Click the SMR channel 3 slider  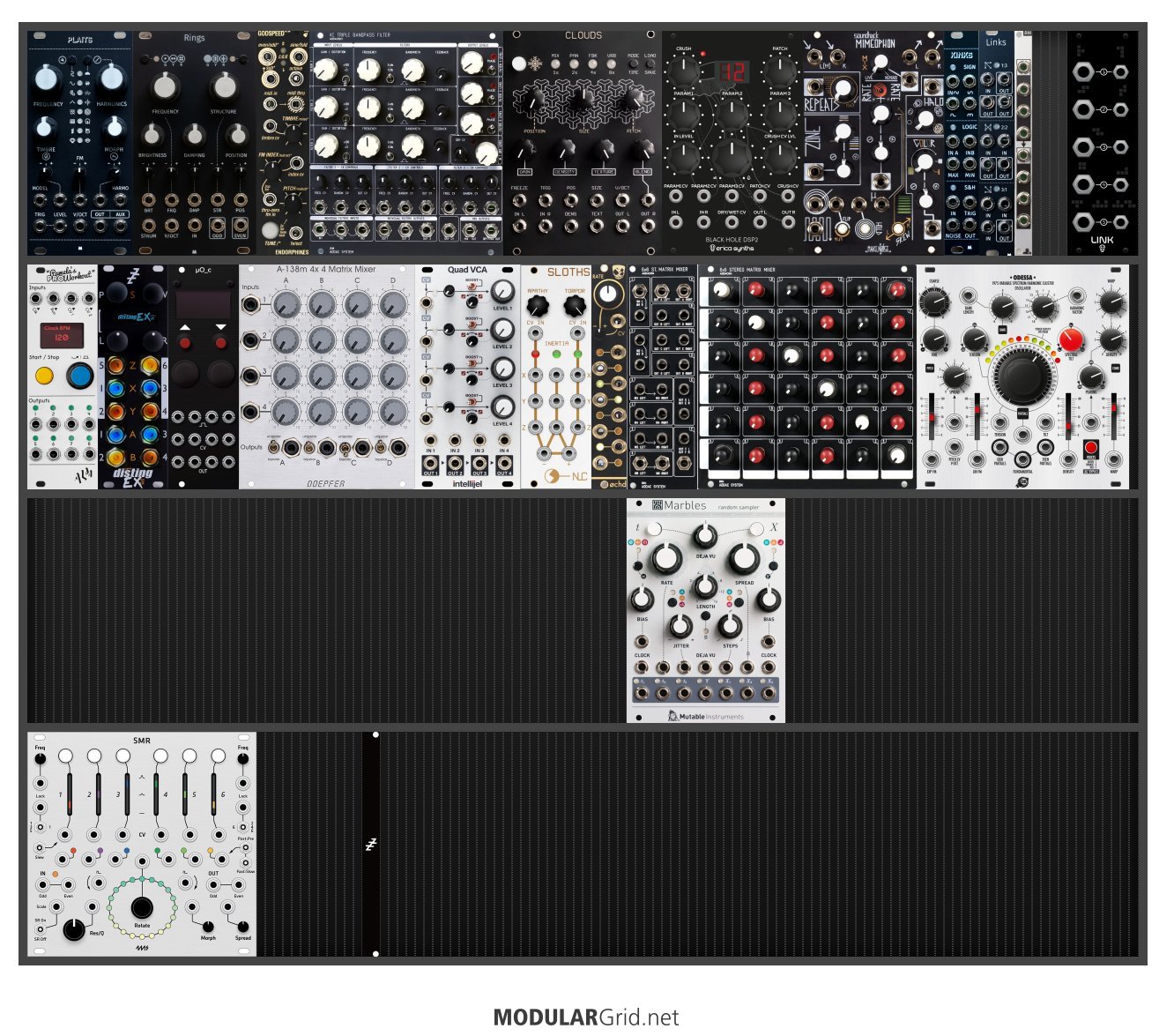[127, 795]
